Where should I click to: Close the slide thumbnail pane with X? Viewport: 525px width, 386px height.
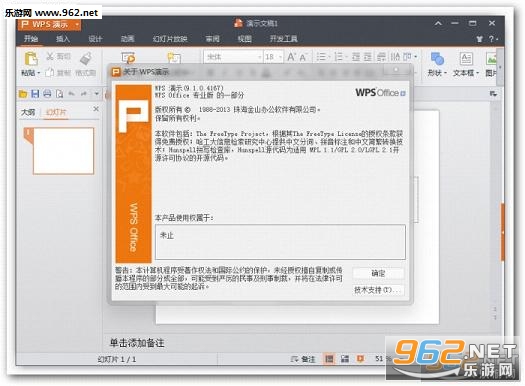click(96, 109)
